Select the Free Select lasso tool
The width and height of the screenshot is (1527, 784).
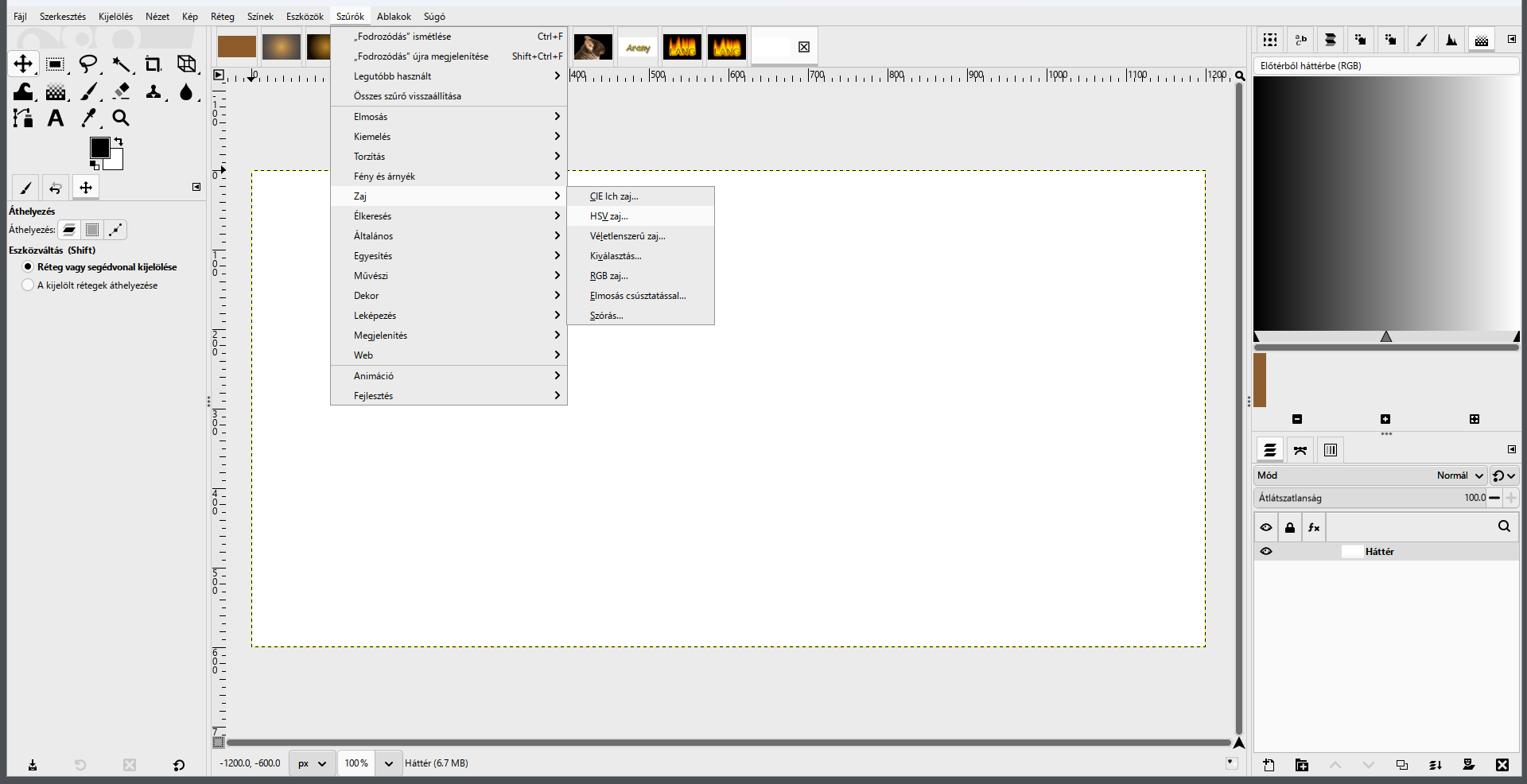[x=88, y=64]
